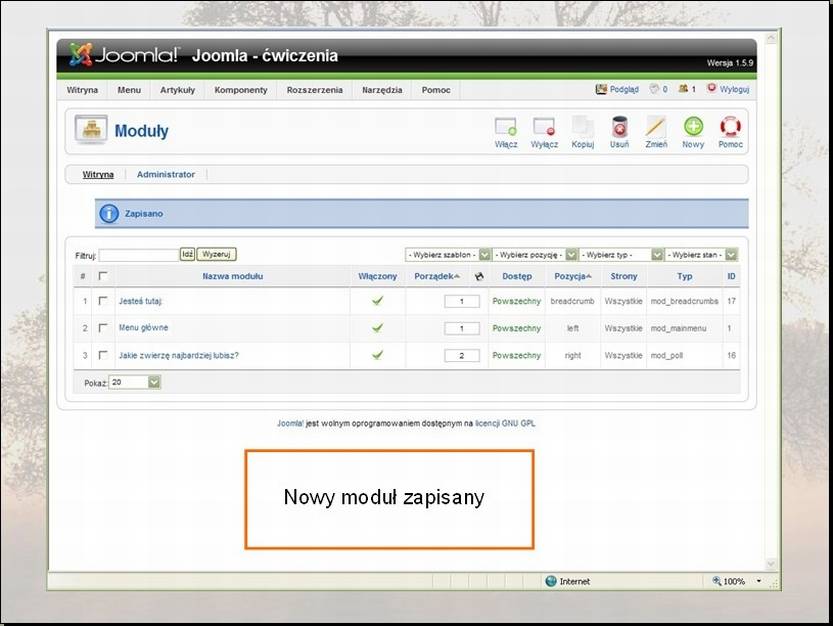
Task: Open the Wybierz stan dropdown
Action: 701,255
